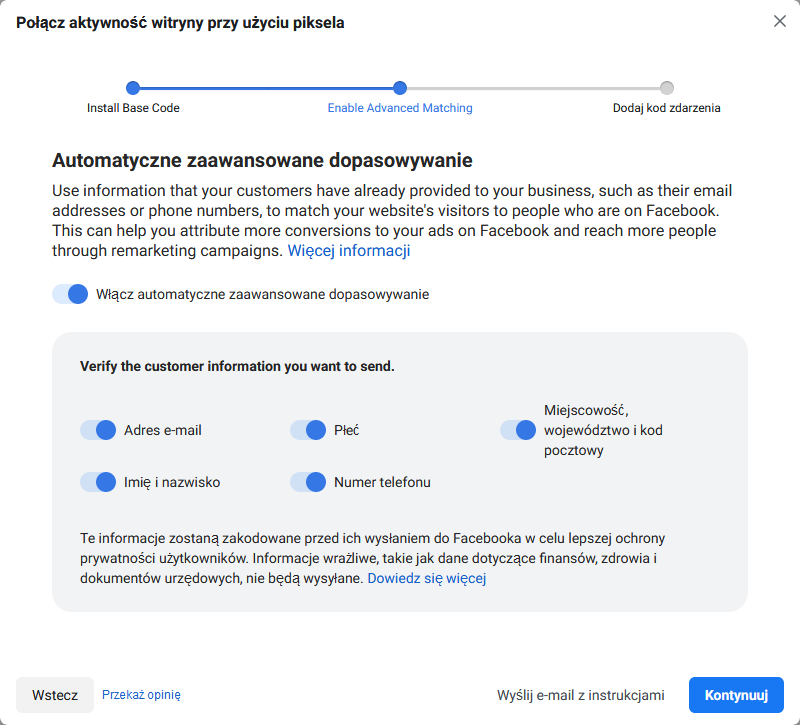Click the dialog title Połącz aktywność witryny
800x725 pixels.
click(x=180, y=20)
